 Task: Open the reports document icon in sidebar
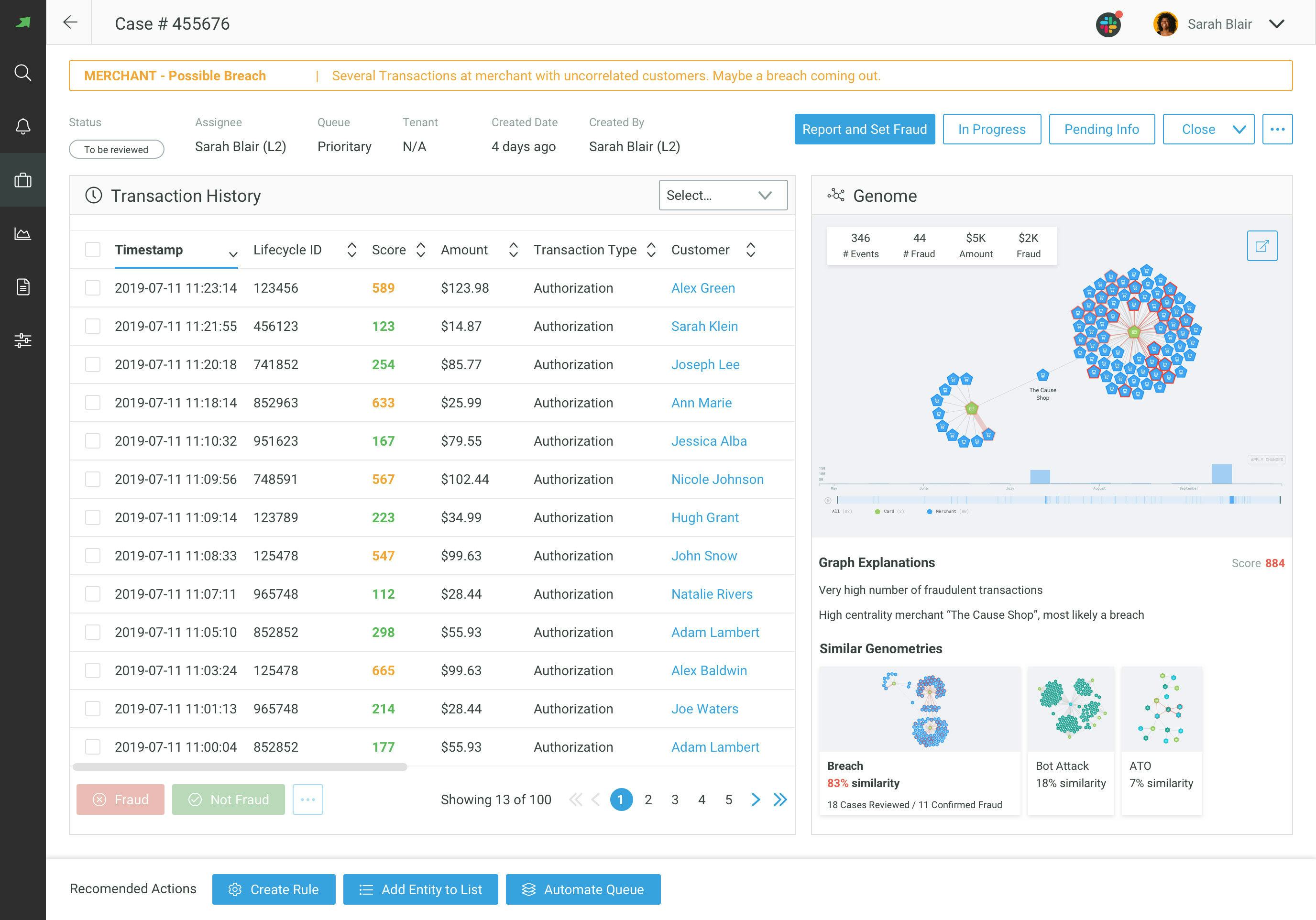pos(22,286)
